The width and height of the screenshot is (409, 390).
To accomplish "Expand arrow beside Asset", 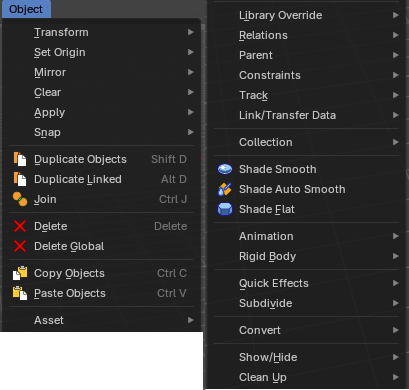I will coord(191,320).
